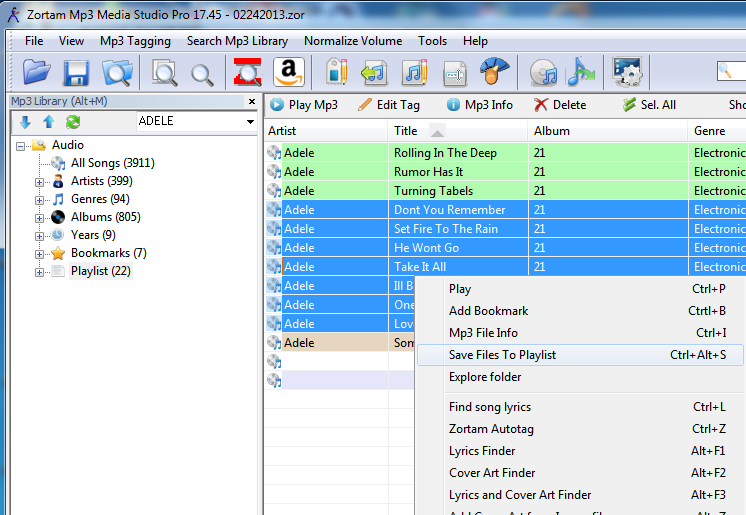Select Find song lyrics in context menu
This screenshot has width=746, height=515.
click(490, 407)
